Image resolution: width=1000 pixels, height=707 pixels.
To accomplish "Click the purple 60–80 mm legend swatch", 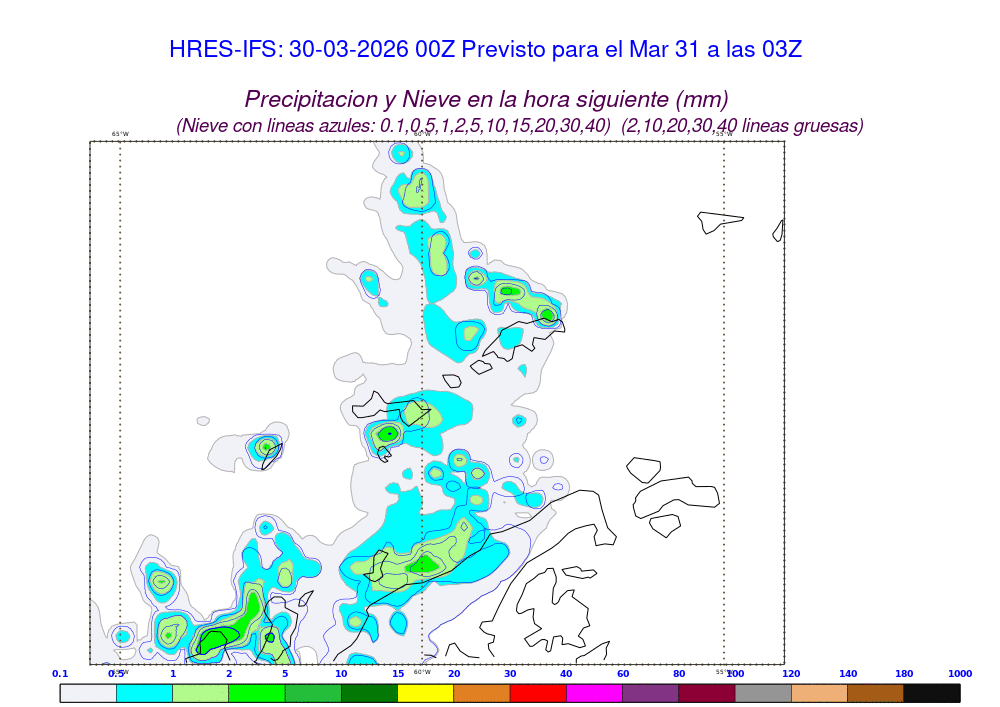I will [650, 693].
